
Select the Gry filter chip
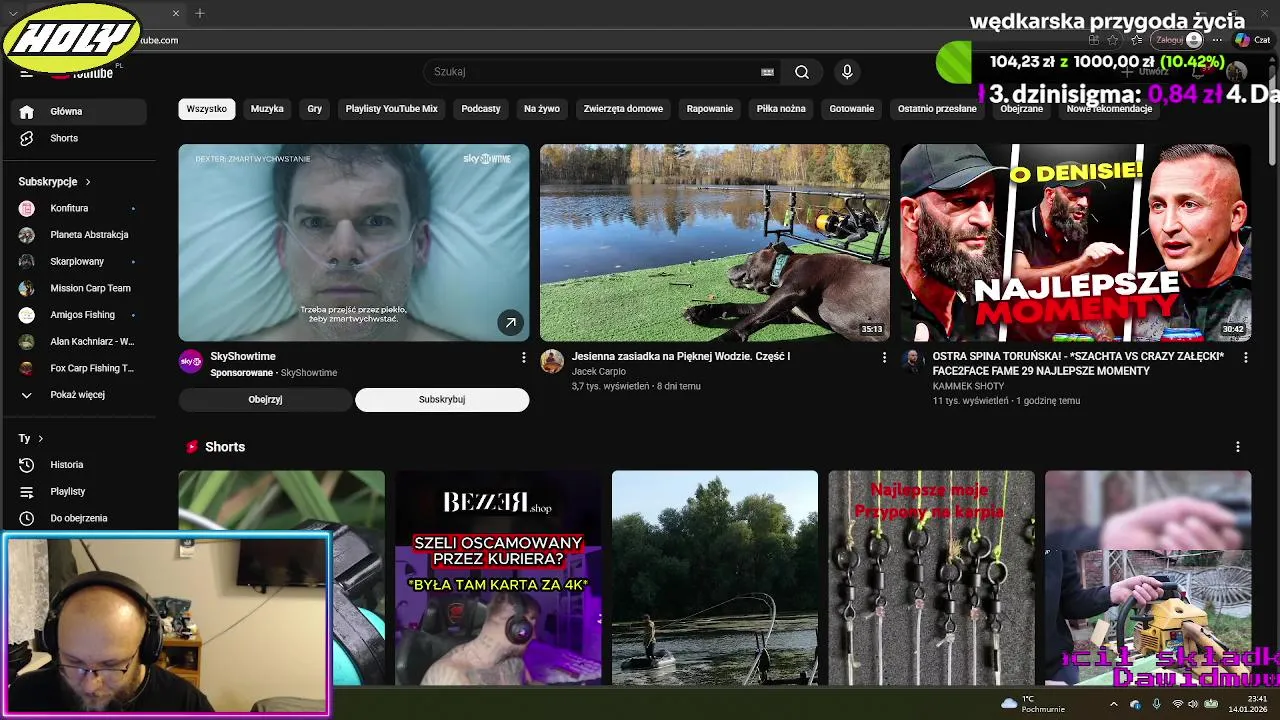click(315, 109)
